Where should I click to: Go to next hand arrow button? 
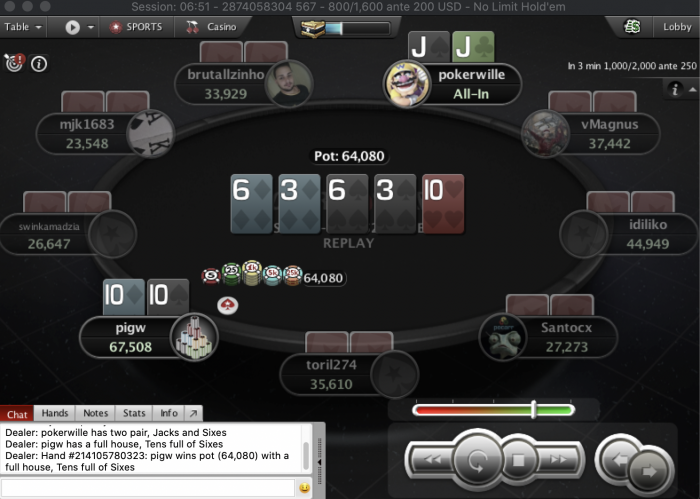[x=650, y=471]
